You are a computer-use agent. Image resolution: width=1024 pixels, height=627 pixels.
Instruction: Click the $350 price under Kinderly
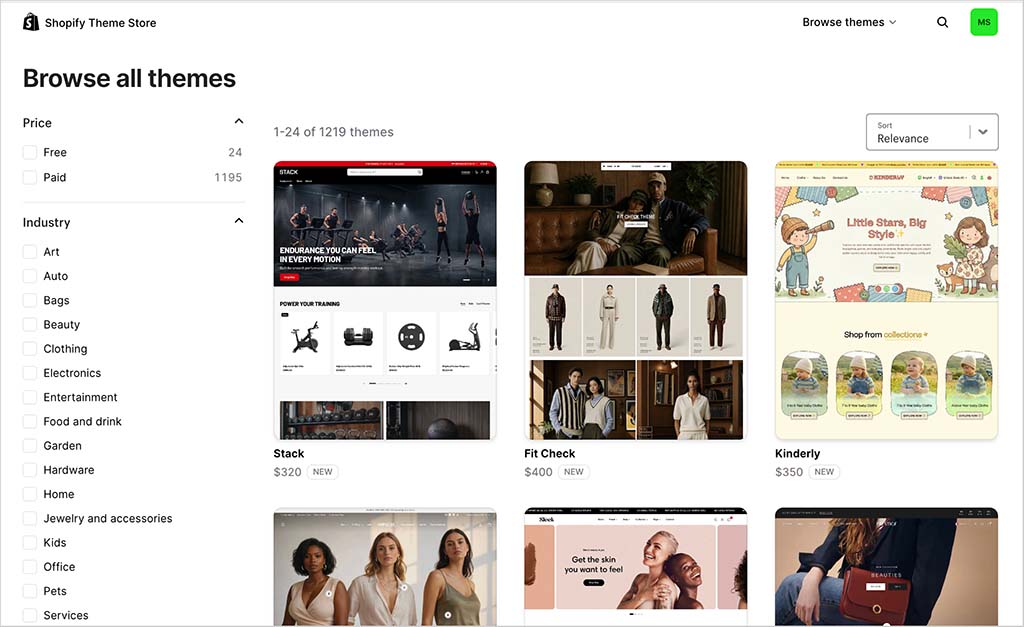click(789, 472)
